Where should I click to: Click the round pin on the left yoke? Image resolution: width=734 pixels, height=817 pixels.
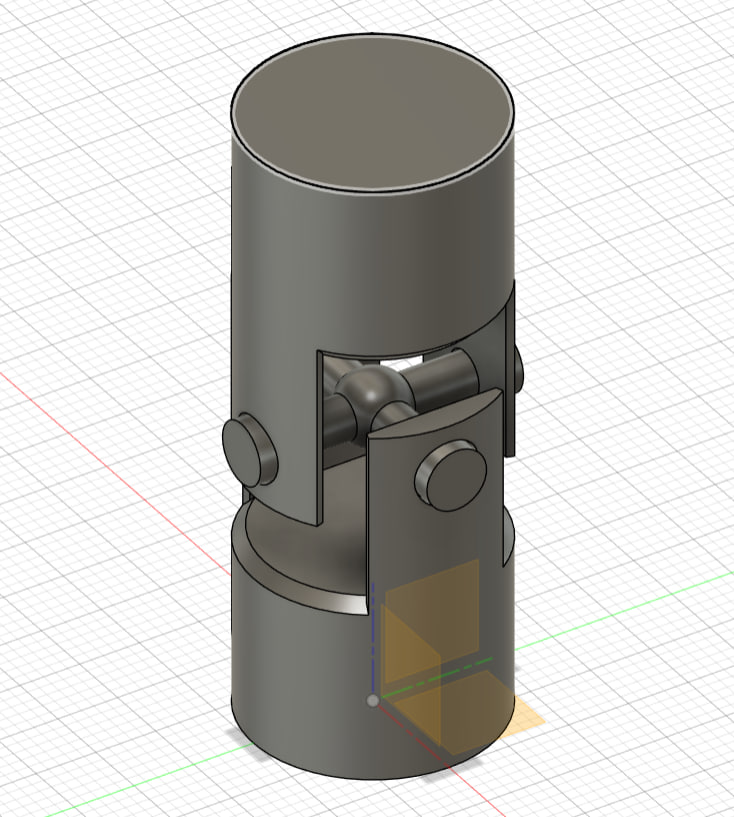click(248, 450)
